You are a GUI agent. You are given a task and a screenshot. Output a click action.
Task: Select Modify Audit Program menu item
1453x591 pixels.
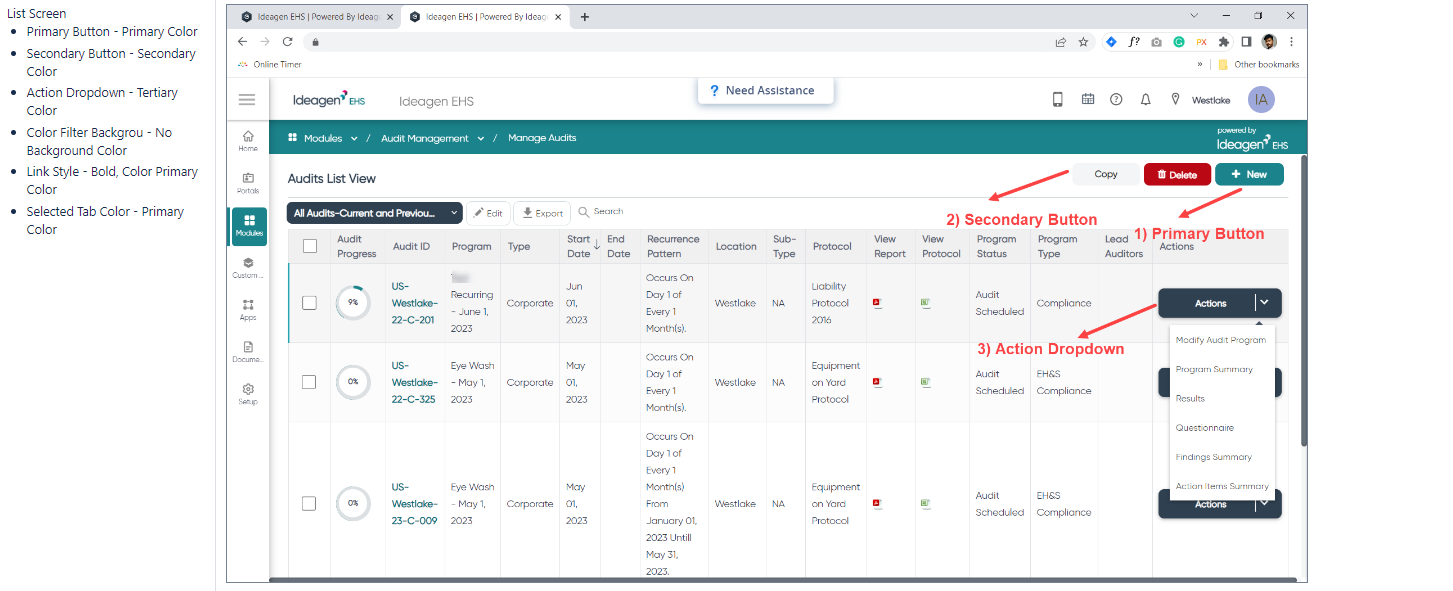[1221, 340]
